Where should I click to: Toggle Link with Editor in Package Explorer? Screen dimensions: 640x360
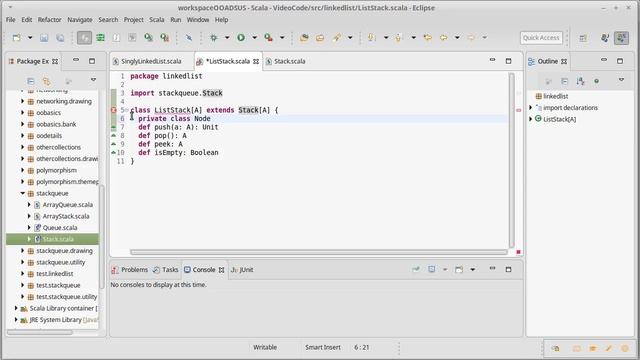click(47, 81)
